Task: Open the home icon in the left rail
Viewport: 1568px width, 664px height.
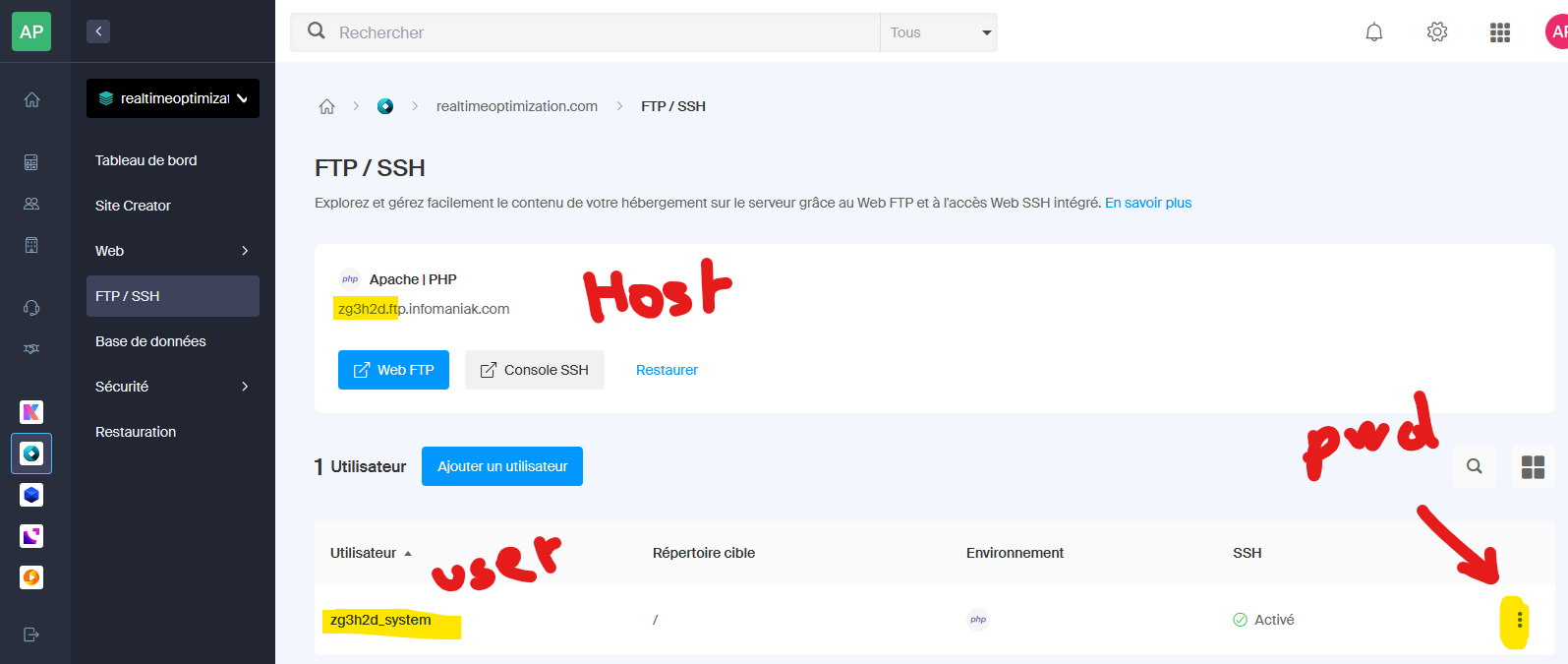Action: pyautogui.click(x=31, y=99)
